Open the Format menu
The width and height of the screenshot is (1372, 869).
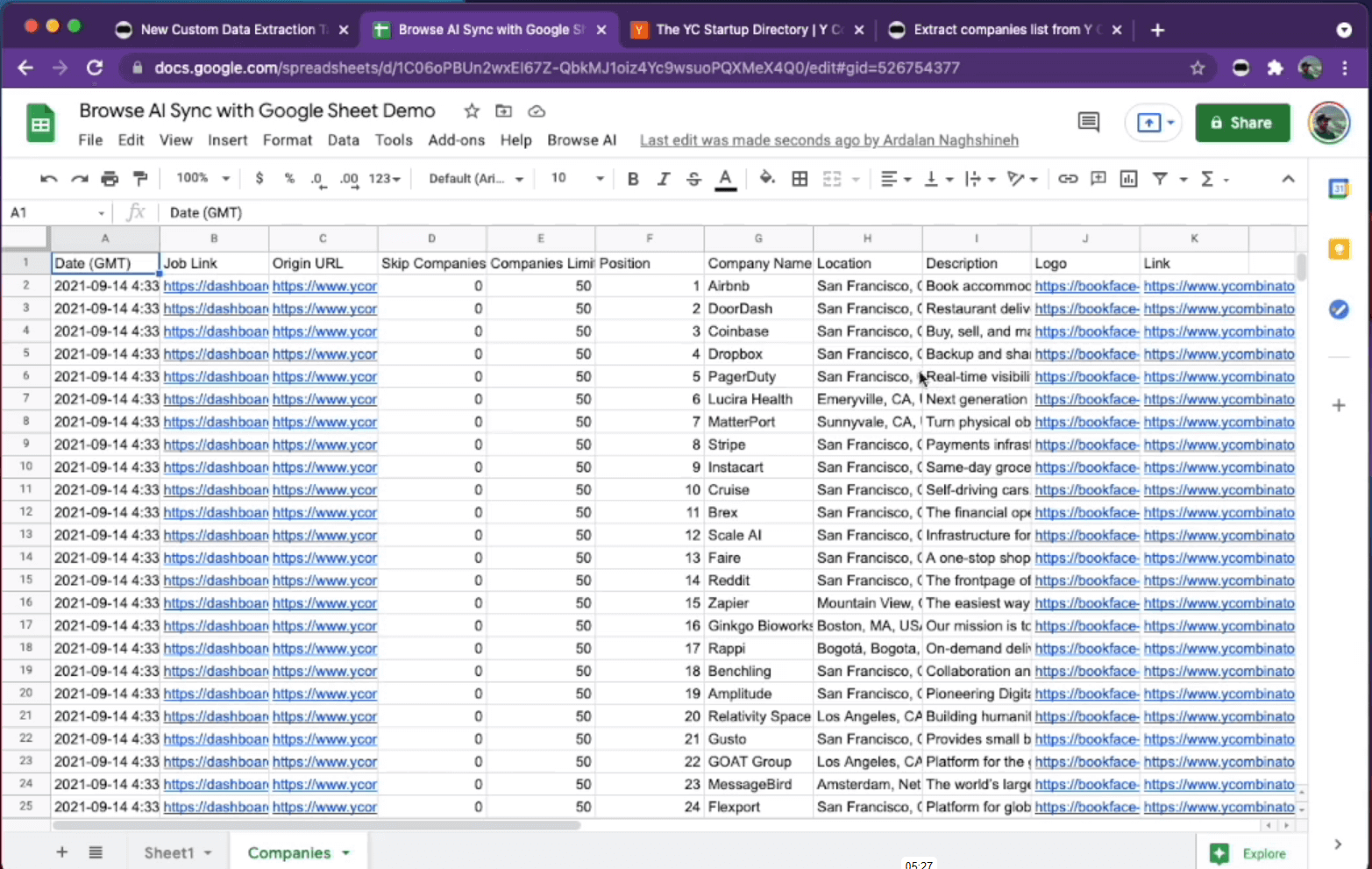pyautogui.click(x=288, y=140)
